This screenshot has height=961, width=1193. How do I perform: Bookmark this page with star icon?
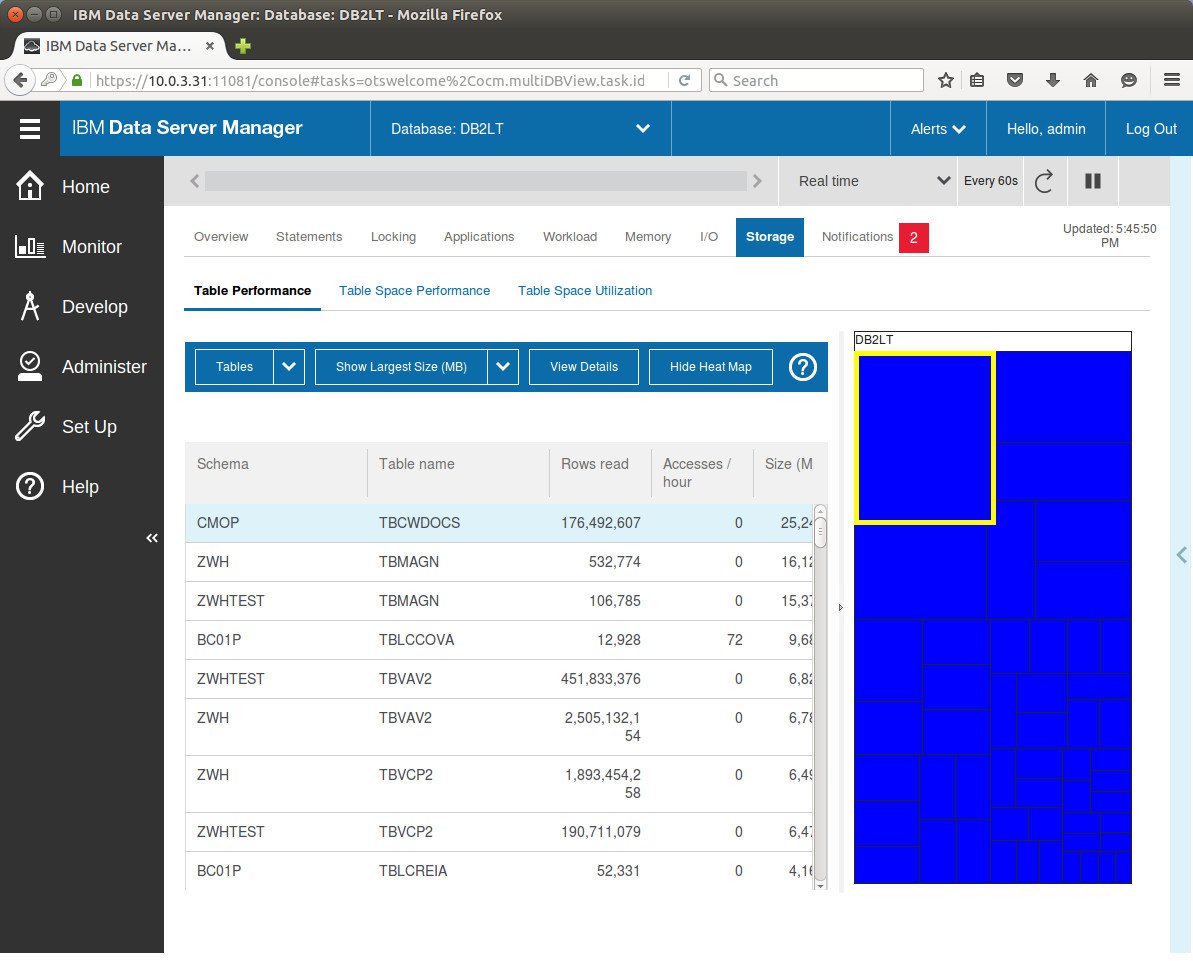coord(946,80)
